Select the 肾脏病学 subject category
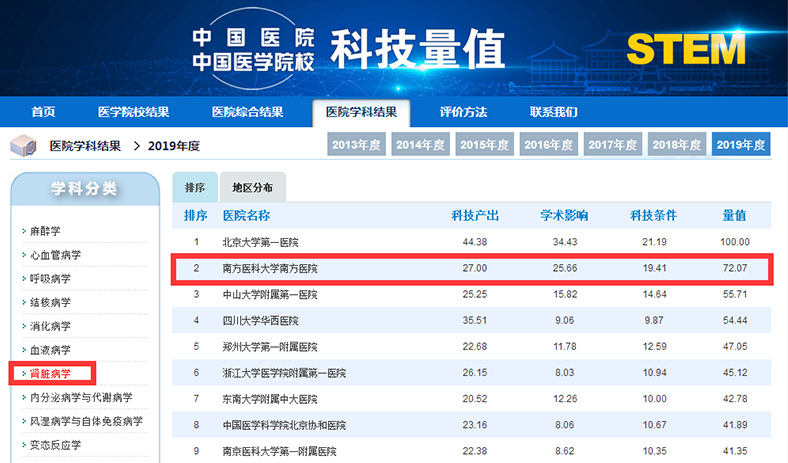Image resolution: width=788 pixels, height=463 pixels. click(x=52, y=374)
